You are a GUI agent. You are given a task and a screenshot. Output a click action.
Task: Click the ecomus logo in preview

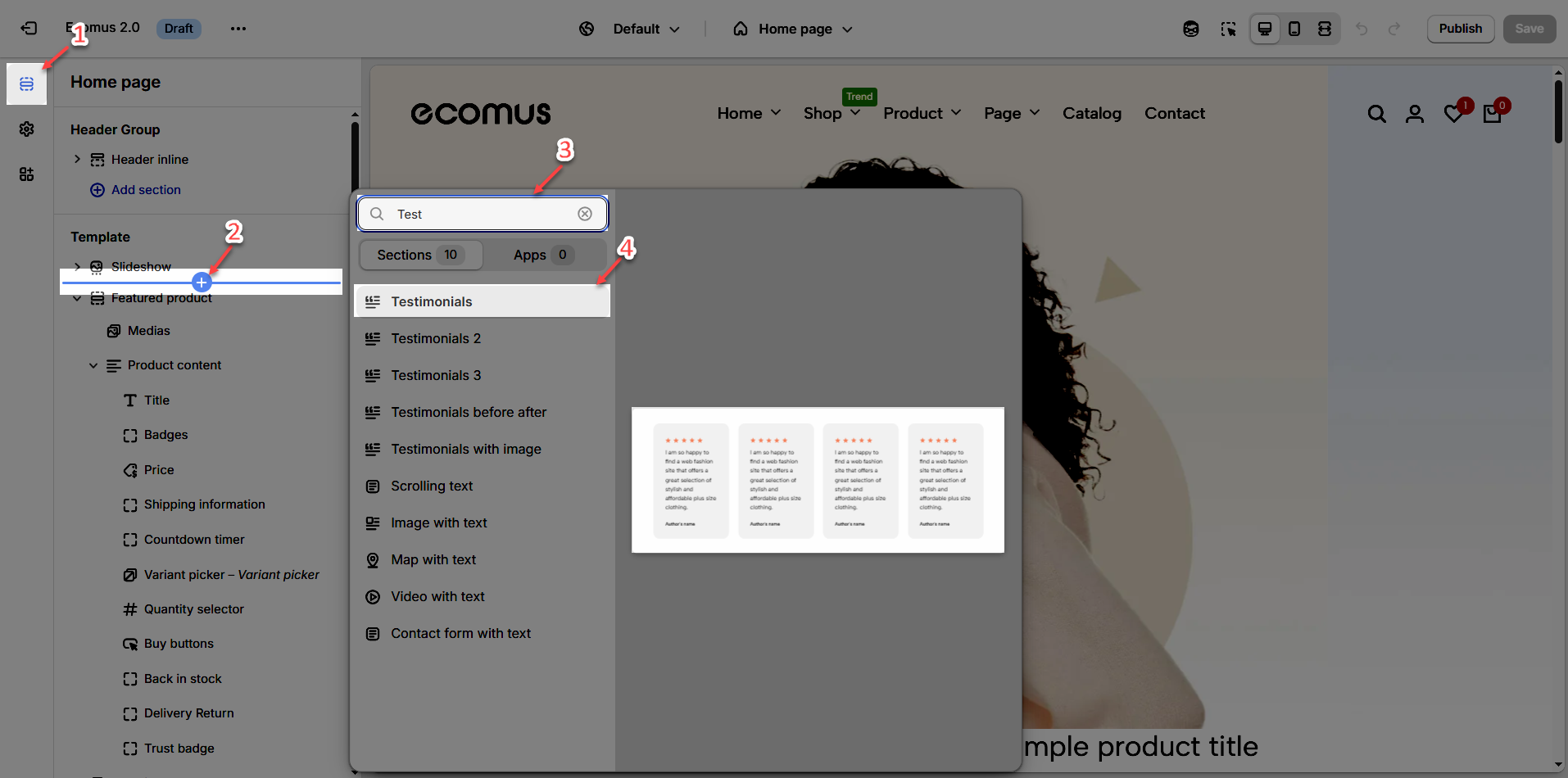coord(481,113)
